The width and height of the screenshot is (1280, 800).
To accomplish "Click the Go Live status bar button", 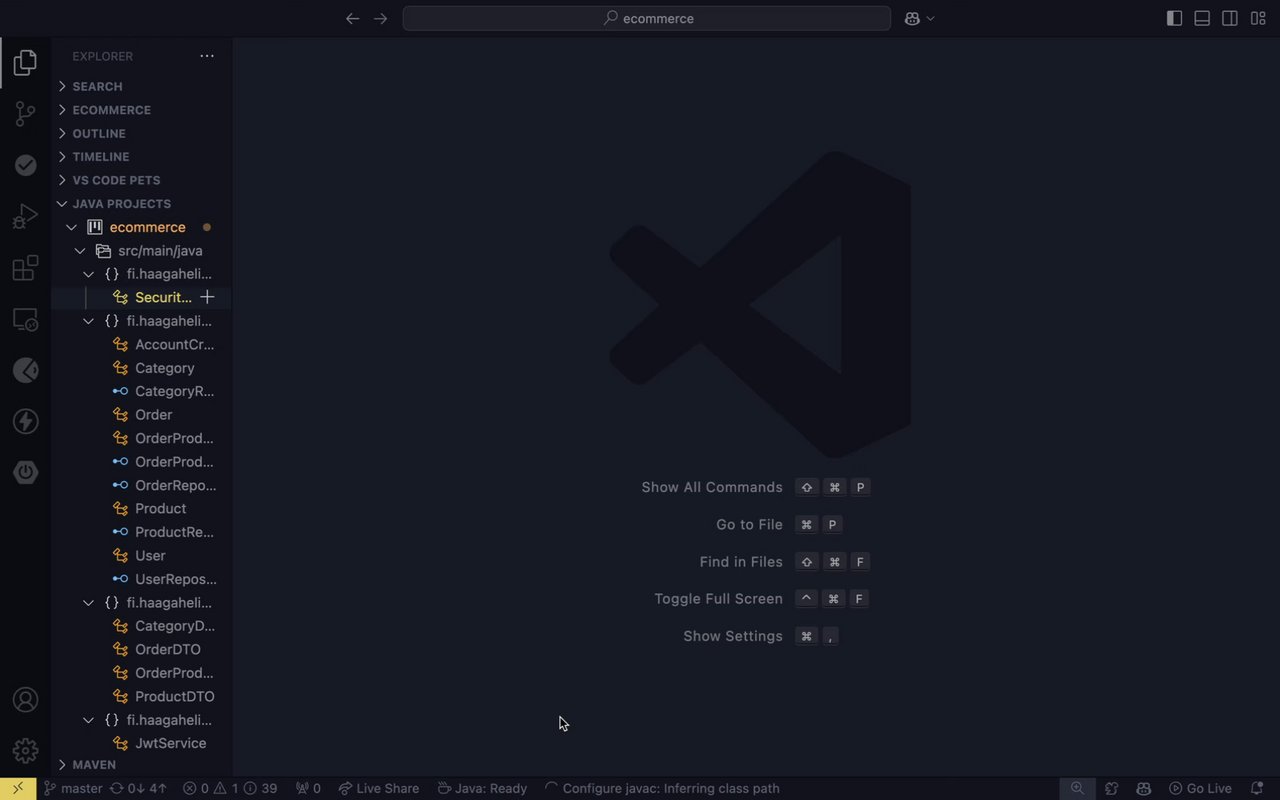I will pyautogui.click(x=1199, y=788).
